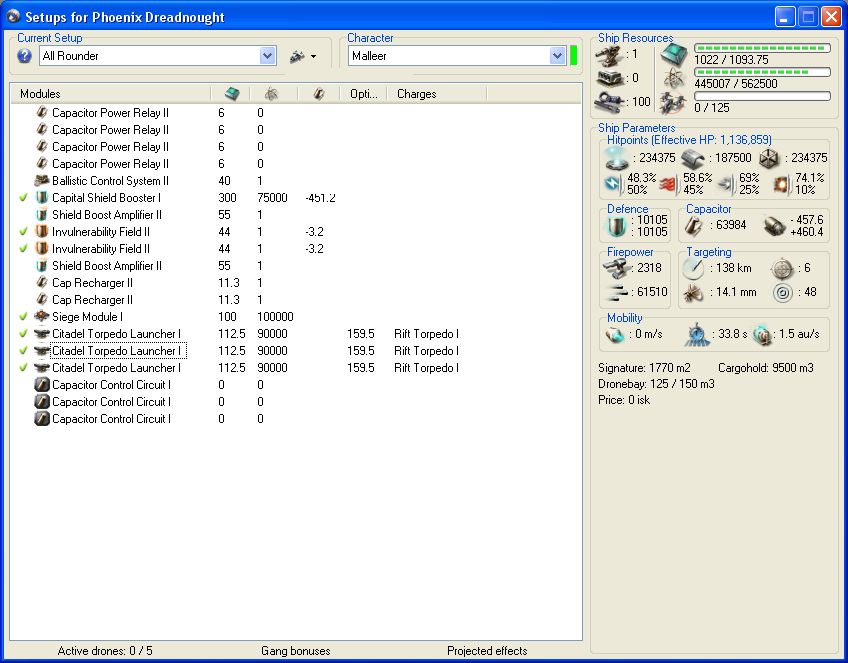Open the Current Setup All Rounder dropdown
Screen dimensions: 848x663
[267, 56]
